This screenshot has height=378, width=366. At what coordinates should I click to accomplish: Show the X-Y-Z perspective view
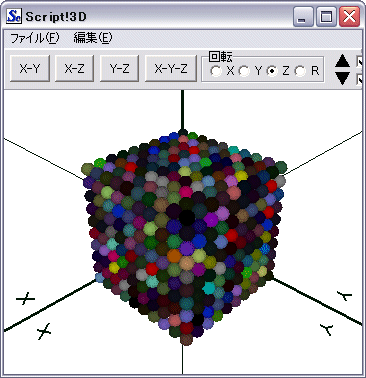tap(171, 69)
